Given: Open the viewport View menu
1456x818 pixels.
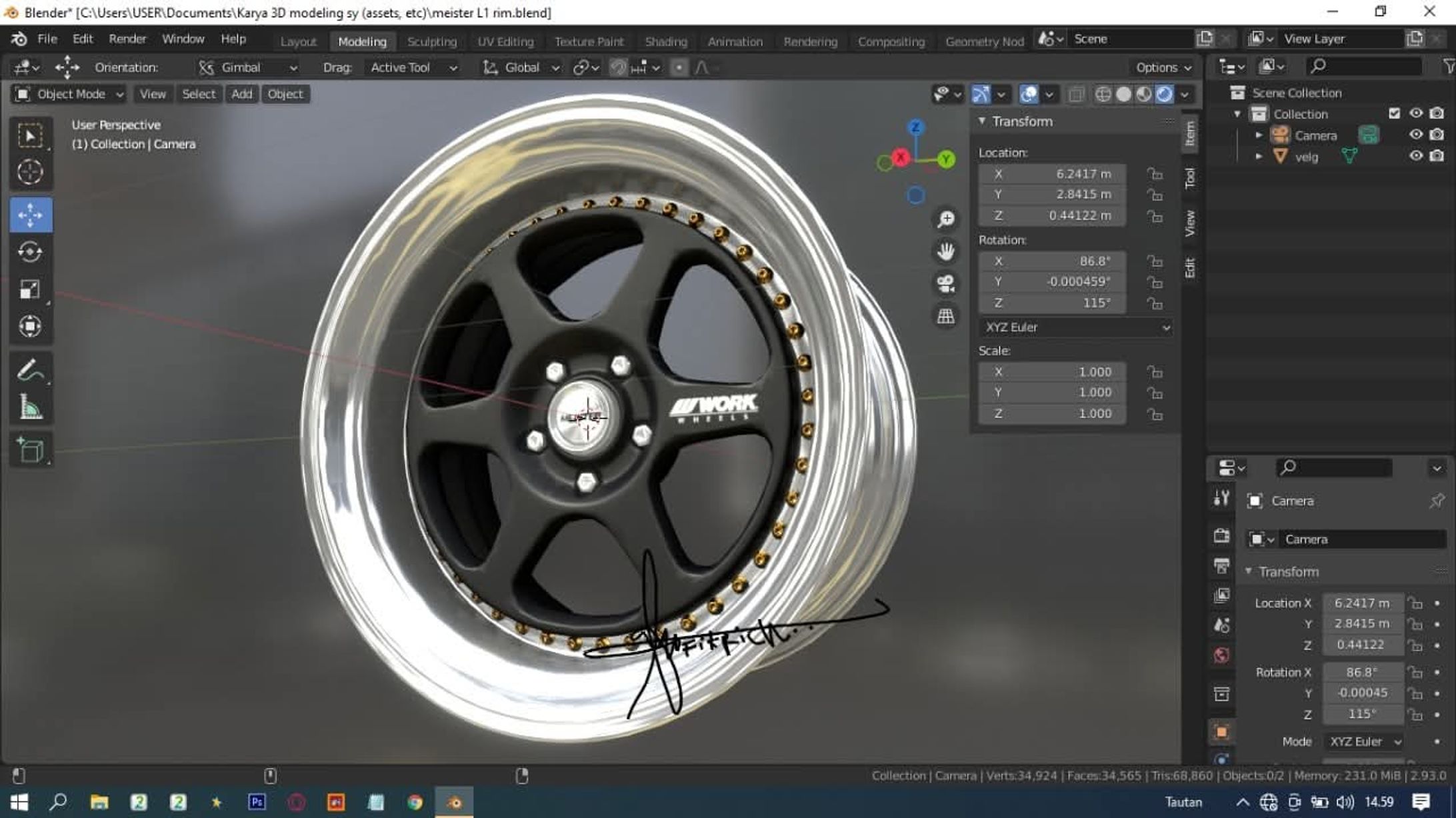Looking at the screenshot, I should [153, 94].
